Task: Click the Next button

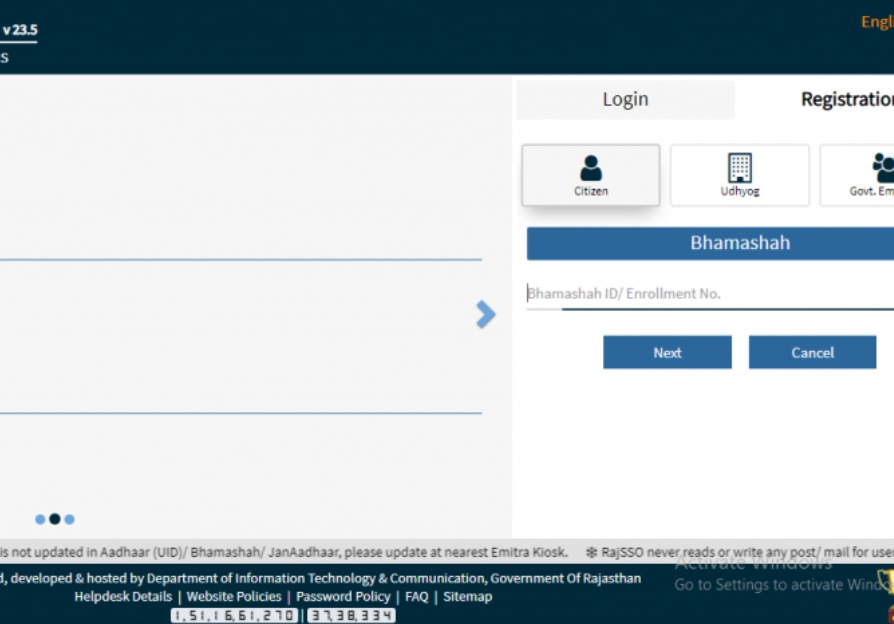Action: point(667,352)
